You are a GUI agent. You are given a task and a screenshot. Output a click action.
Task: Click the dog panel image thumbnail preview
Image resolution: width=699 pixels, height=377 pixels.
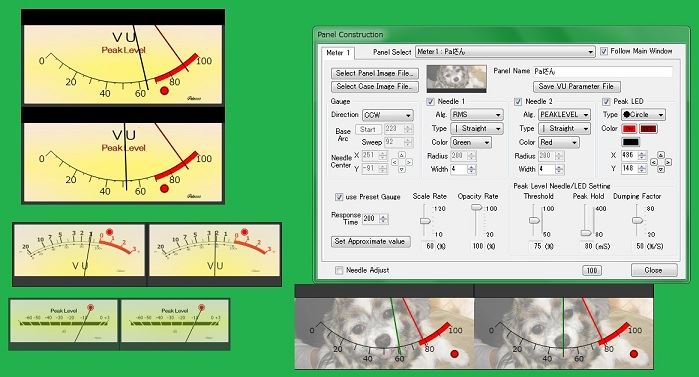coord(456,79)
